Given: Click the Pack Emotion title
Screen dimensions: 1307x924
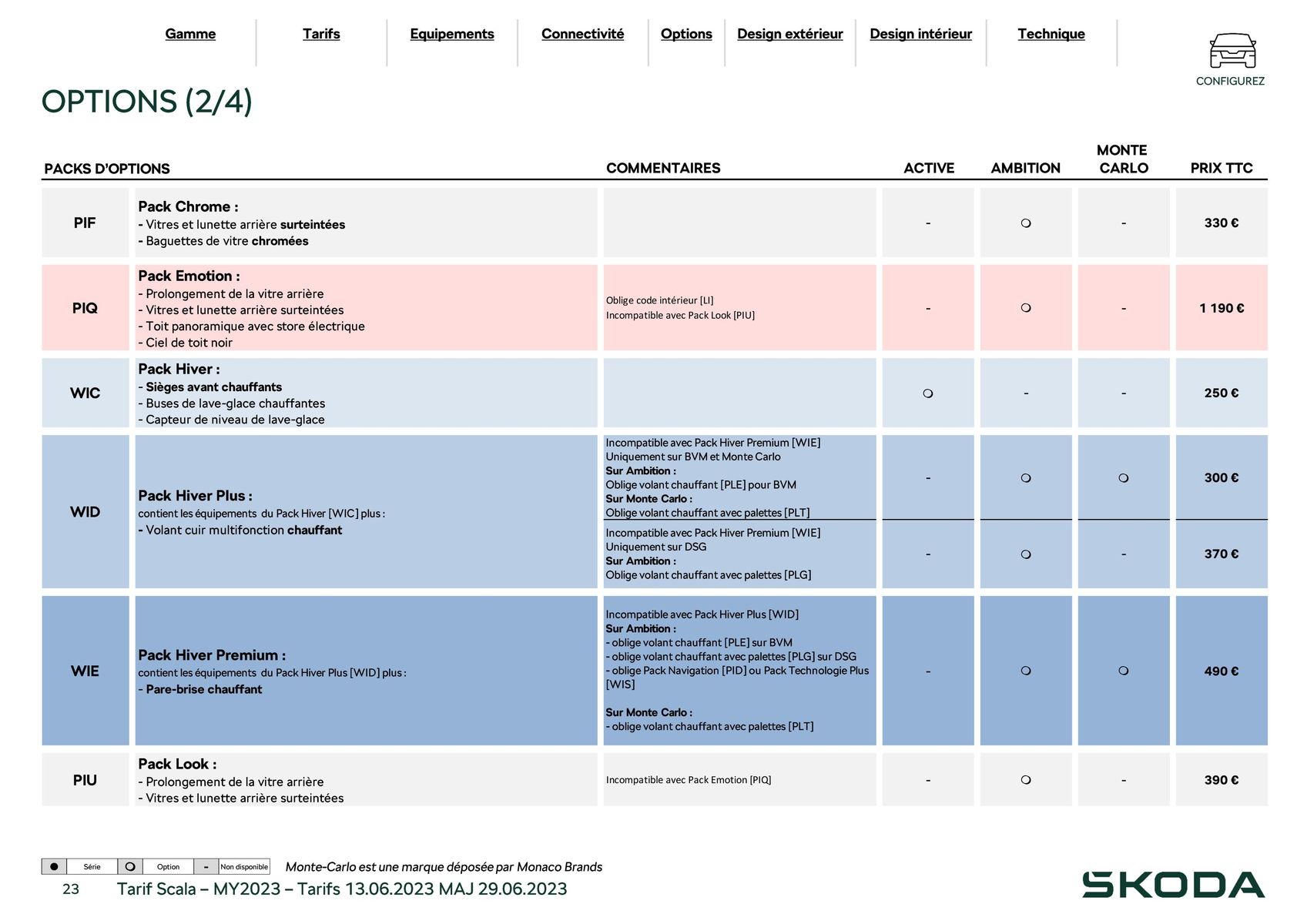Looking at the screenshot, I should tap(189, 276).
